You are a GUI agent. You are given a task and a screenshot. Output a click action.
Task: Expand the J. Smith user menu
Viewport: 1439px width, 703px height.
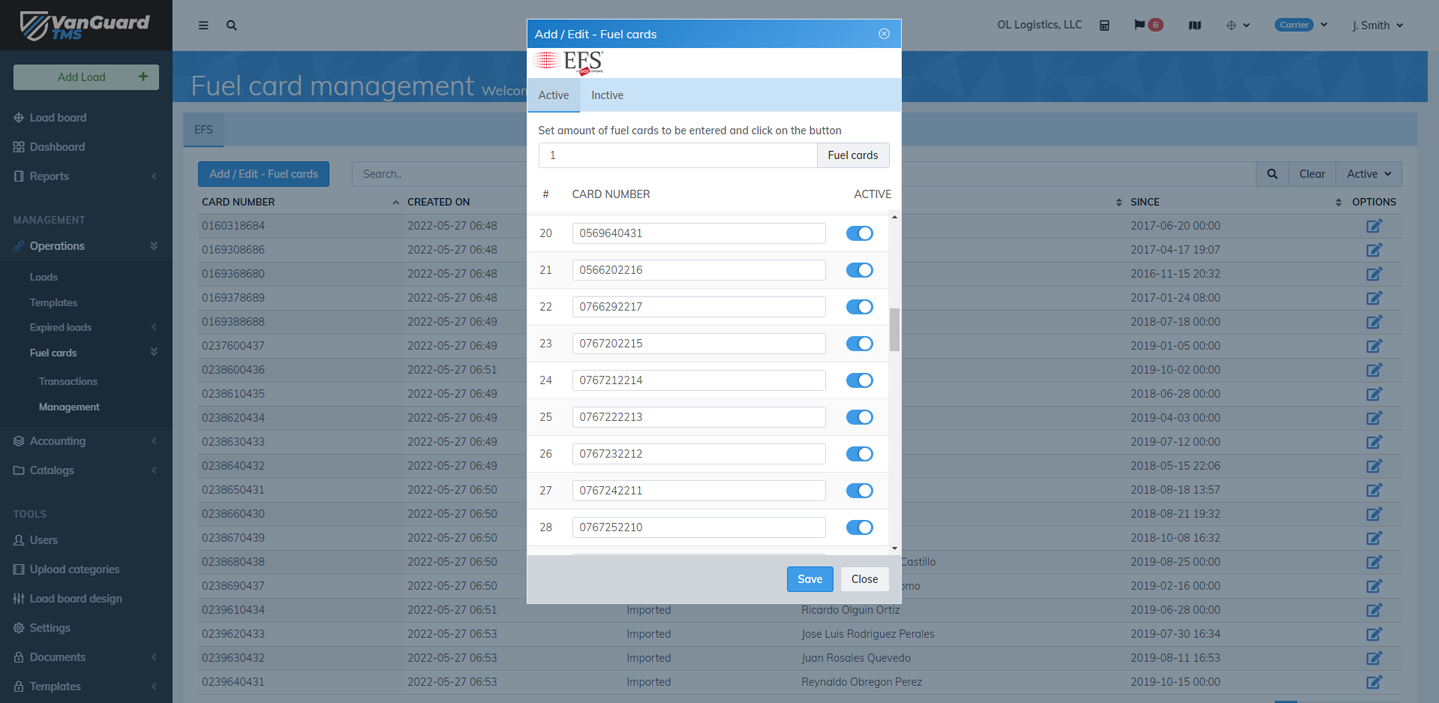[x=1377, y=25]
